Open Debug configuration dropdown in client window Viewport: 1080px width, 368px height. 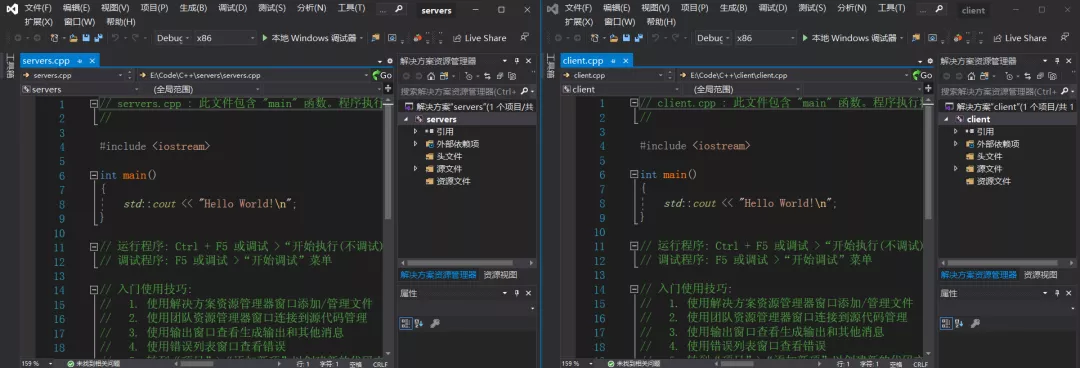(713, 38)
